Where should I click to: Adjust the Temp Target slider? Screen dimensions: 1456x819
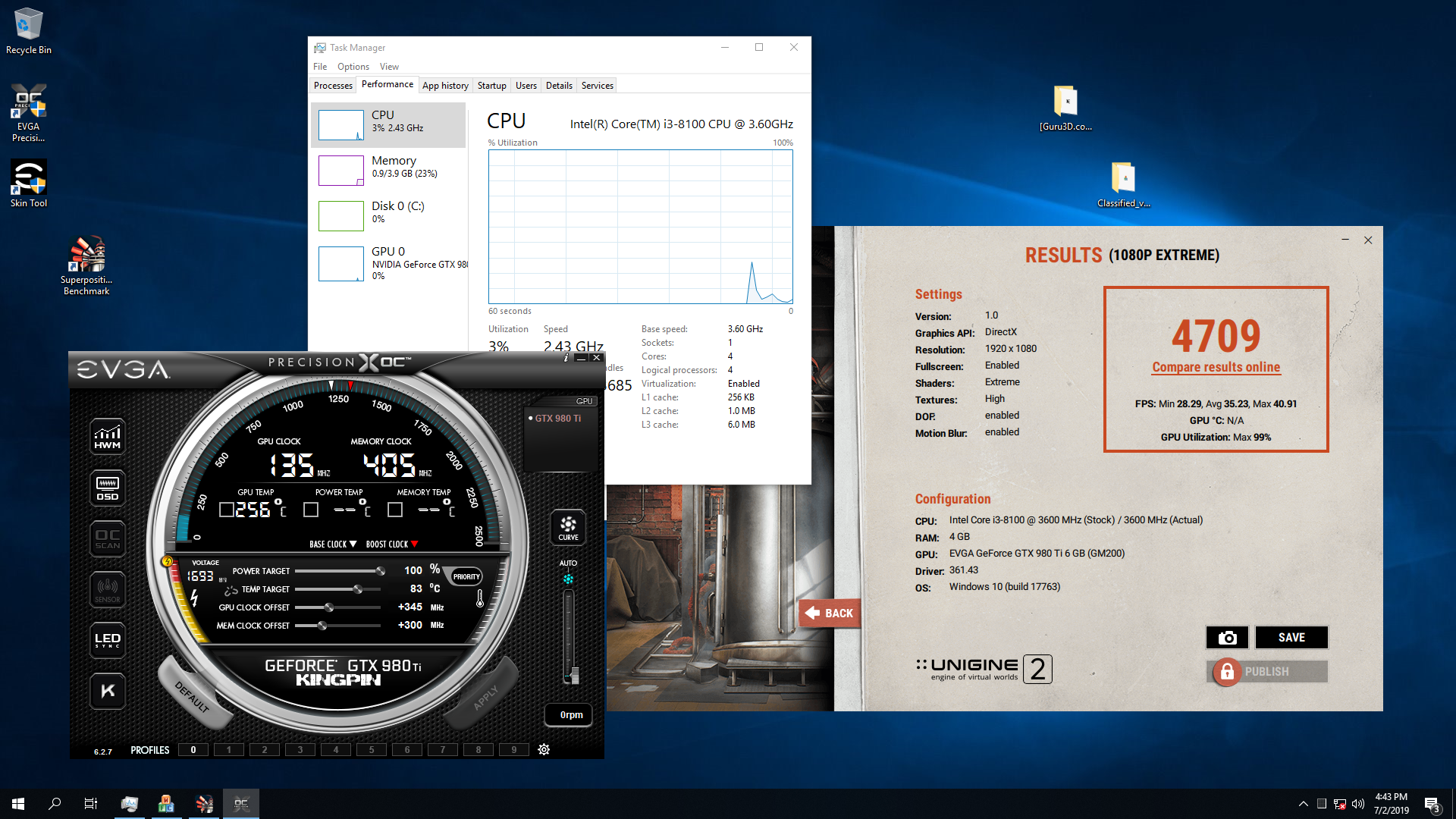(339, 589)
